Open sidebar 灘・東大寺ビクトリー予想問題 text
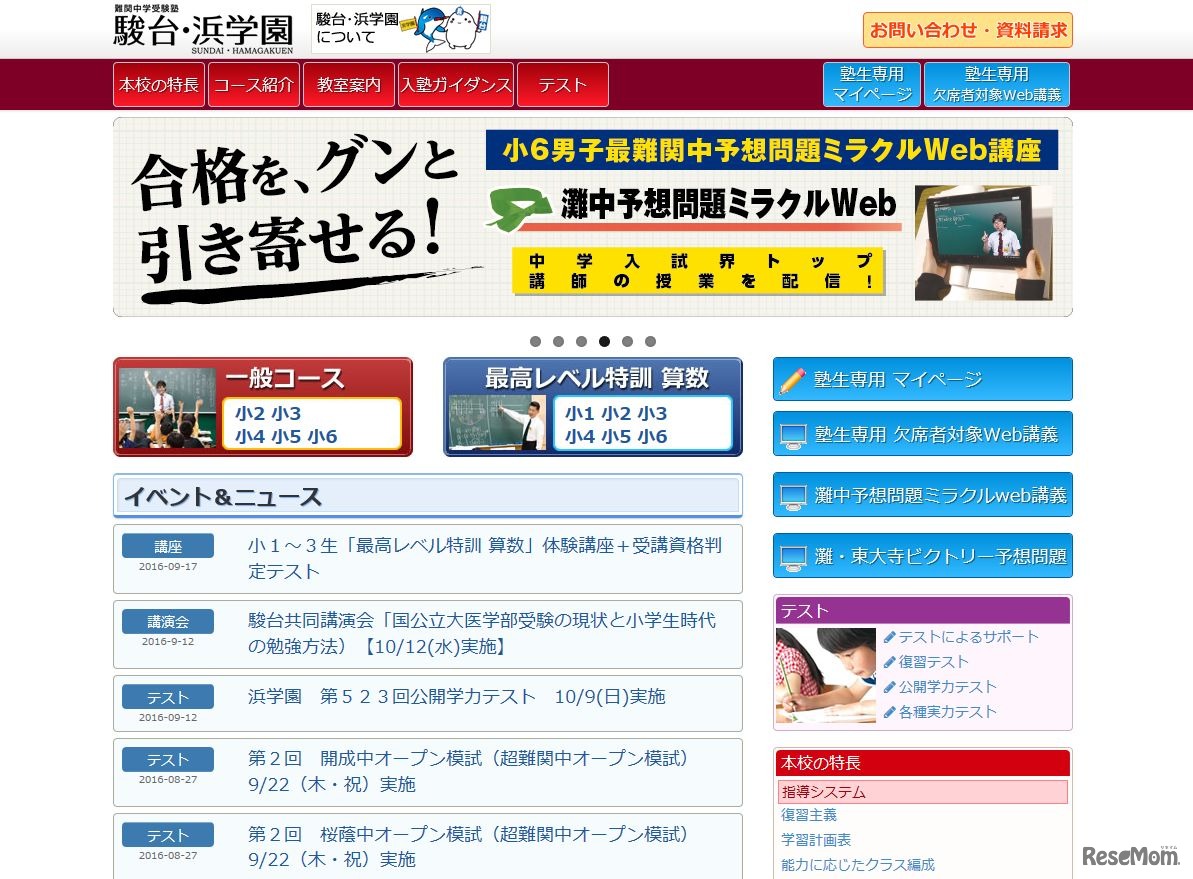The width and height of the screenshot is (1193, 879). [x=940, y=556]
